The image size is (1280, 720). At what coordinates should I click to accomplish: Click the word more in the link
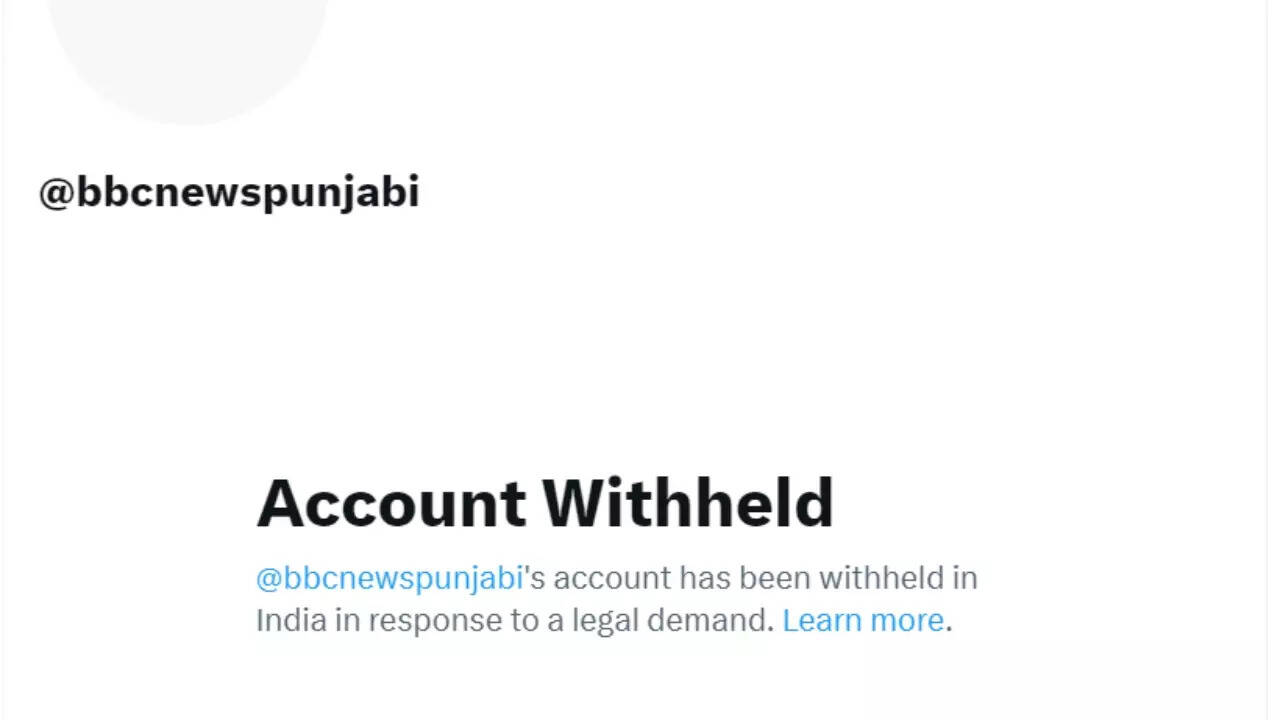coord(906,620)
